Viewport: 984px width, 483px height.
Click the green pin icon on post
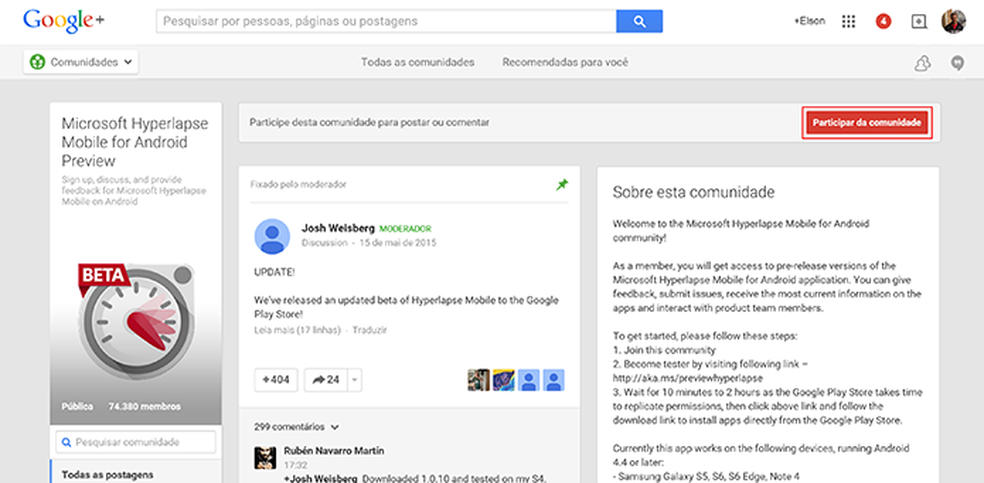(562, 184)
